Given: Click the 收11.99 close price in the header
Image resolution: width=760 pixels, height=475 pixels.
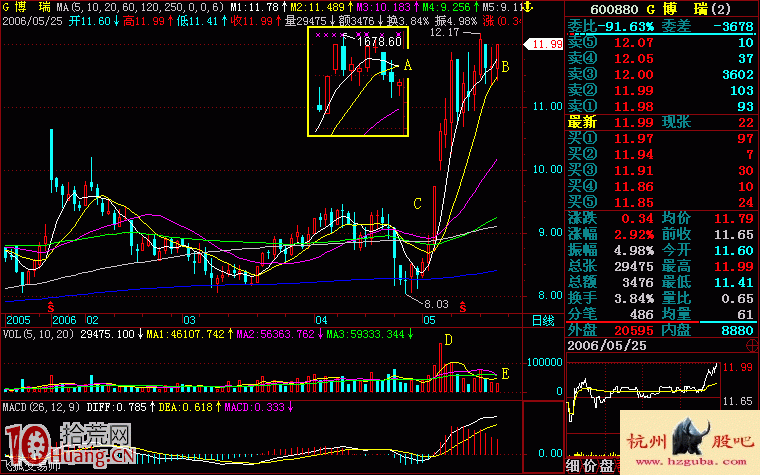Looking at the screenshot, I should (251, 21).
